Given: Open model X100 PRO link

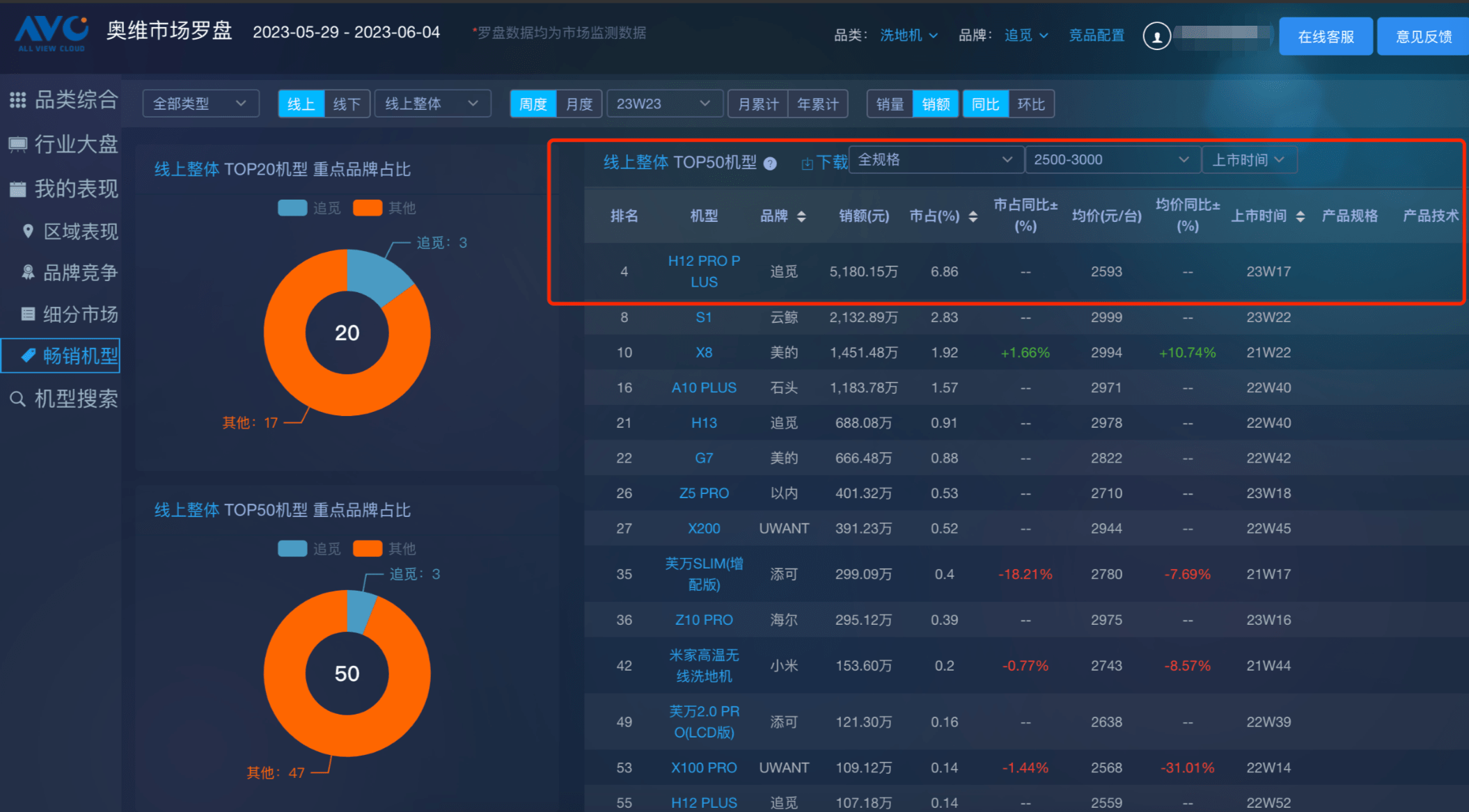Looking at the screenshot, I should (x=704, y=767).
